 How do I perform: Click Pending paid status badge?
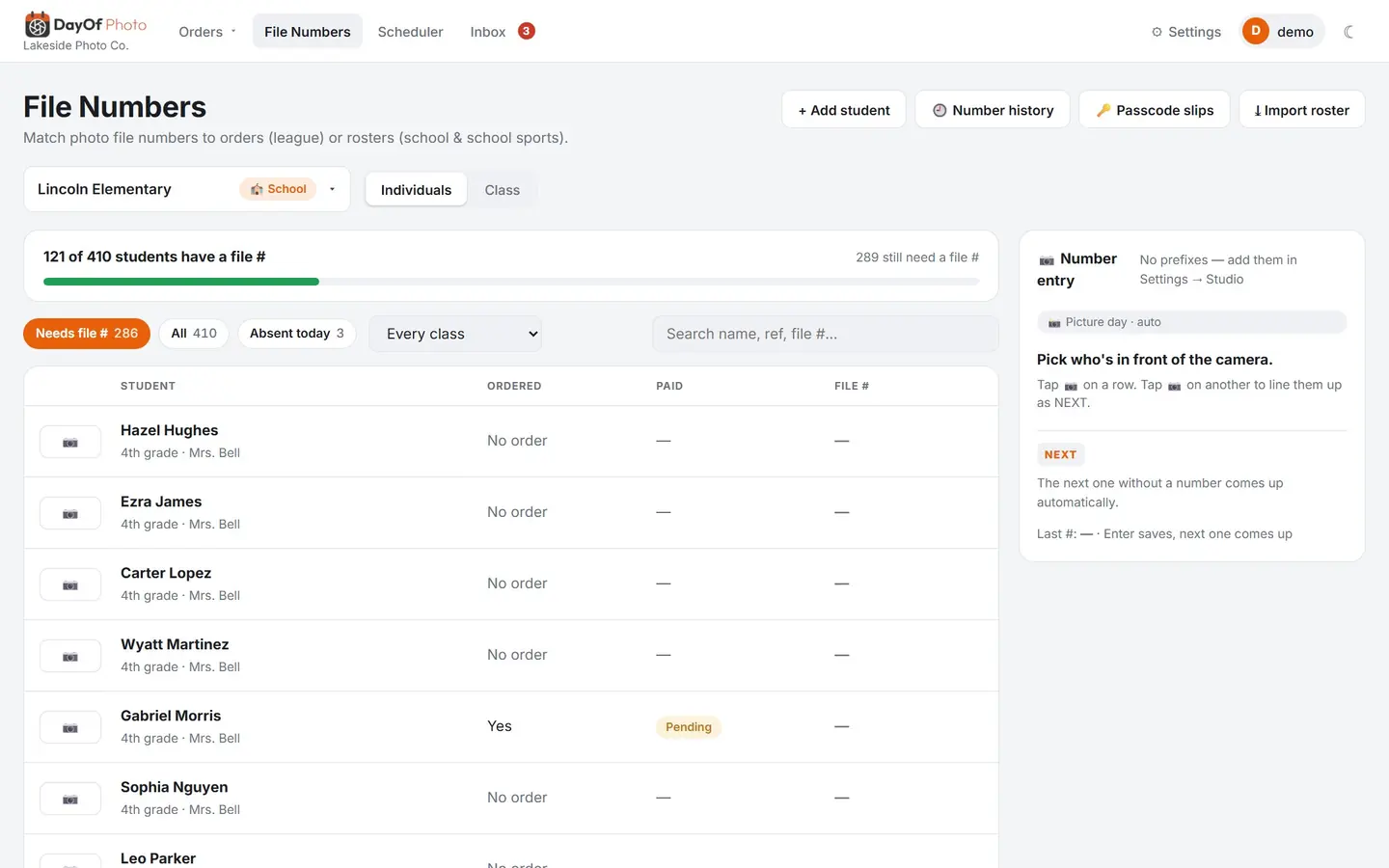[x=689, y=727]
